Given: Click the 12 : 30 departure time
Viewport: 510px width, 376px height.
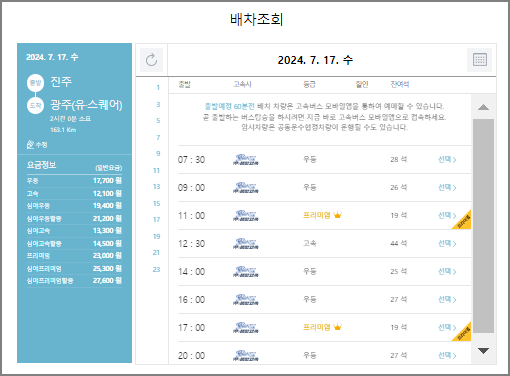Looking at the screenshot, I should [x=191, y=244].
